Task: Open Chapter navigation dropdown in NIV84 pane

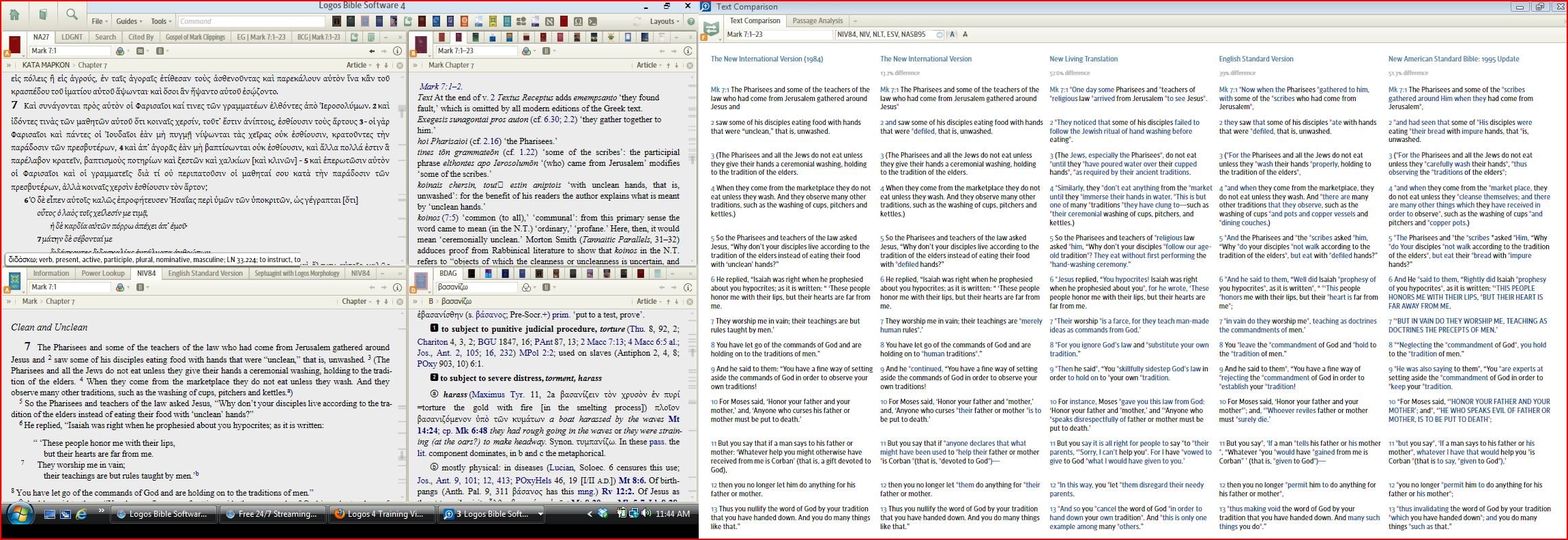Action: 358,301
